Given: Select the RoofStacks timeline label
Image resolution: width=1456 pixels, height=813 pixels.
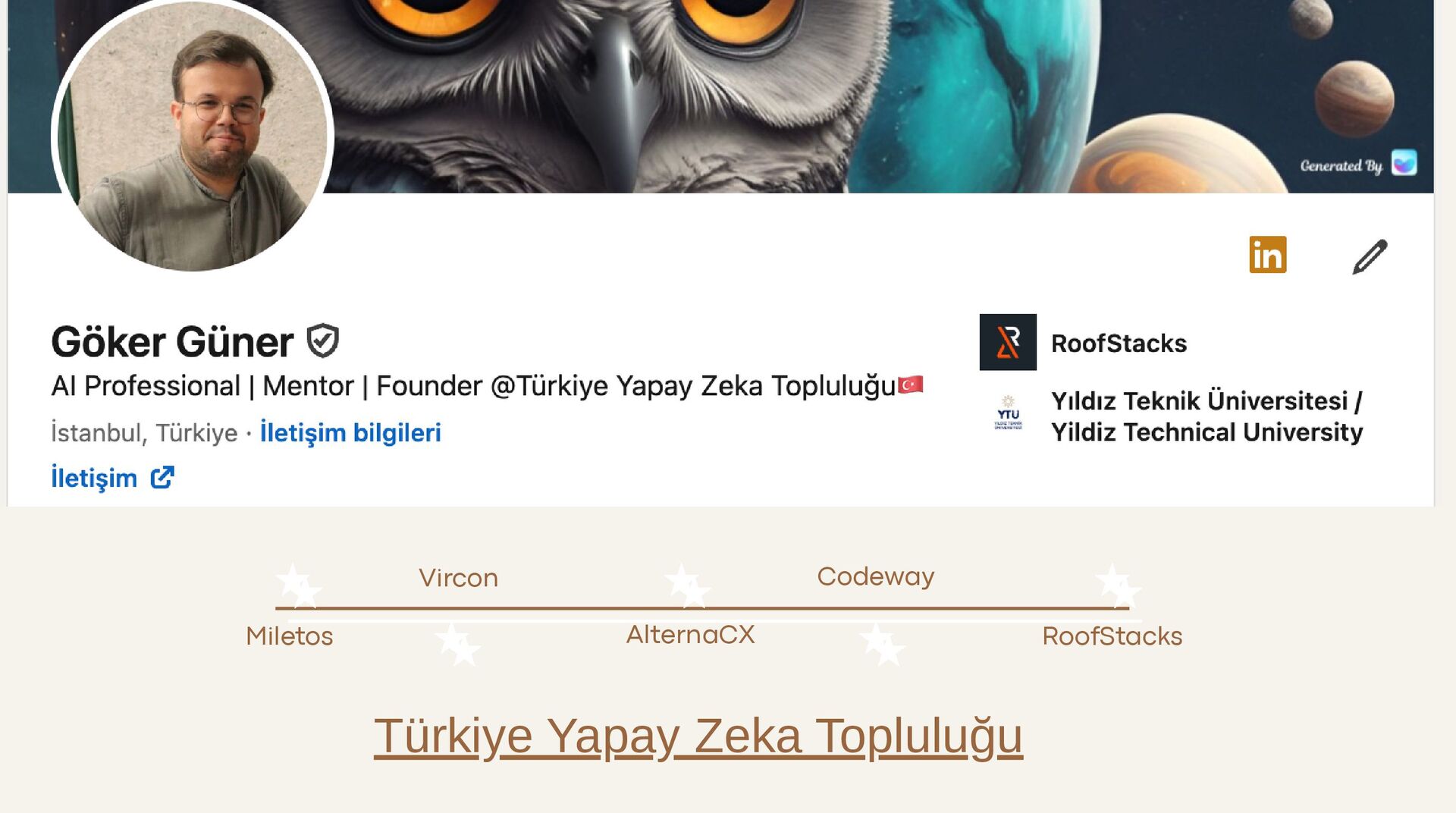Looking at the screenshot, I should [x=1112, y=636].
